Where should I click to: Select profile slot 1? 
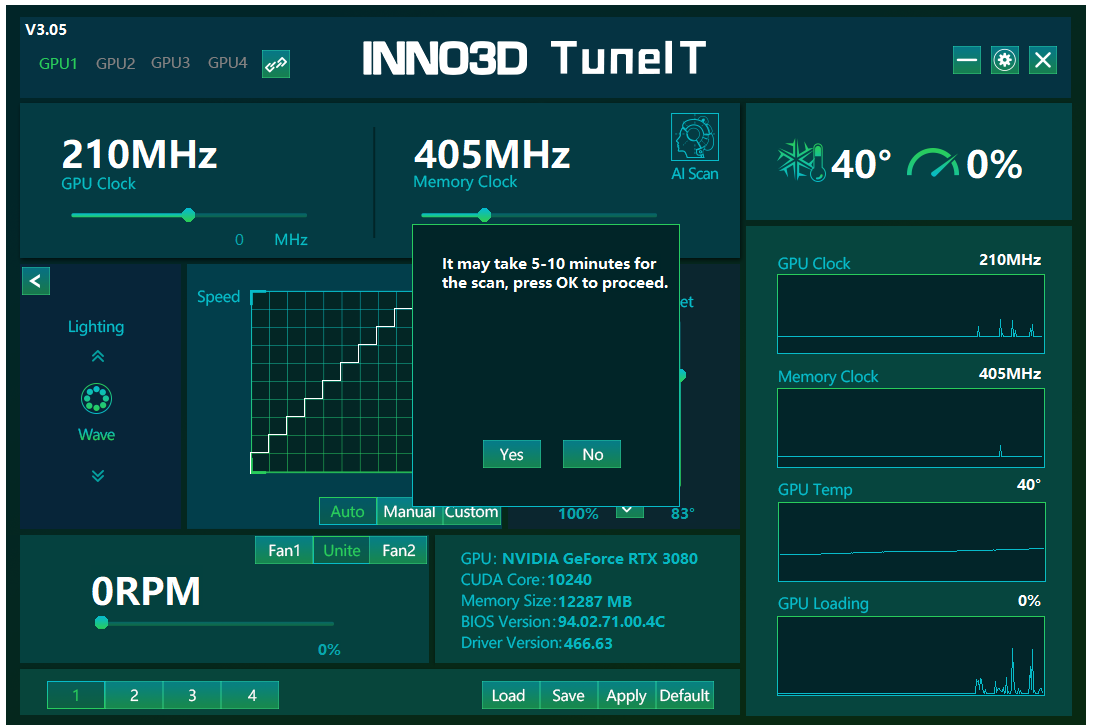(x=76, y=695)
